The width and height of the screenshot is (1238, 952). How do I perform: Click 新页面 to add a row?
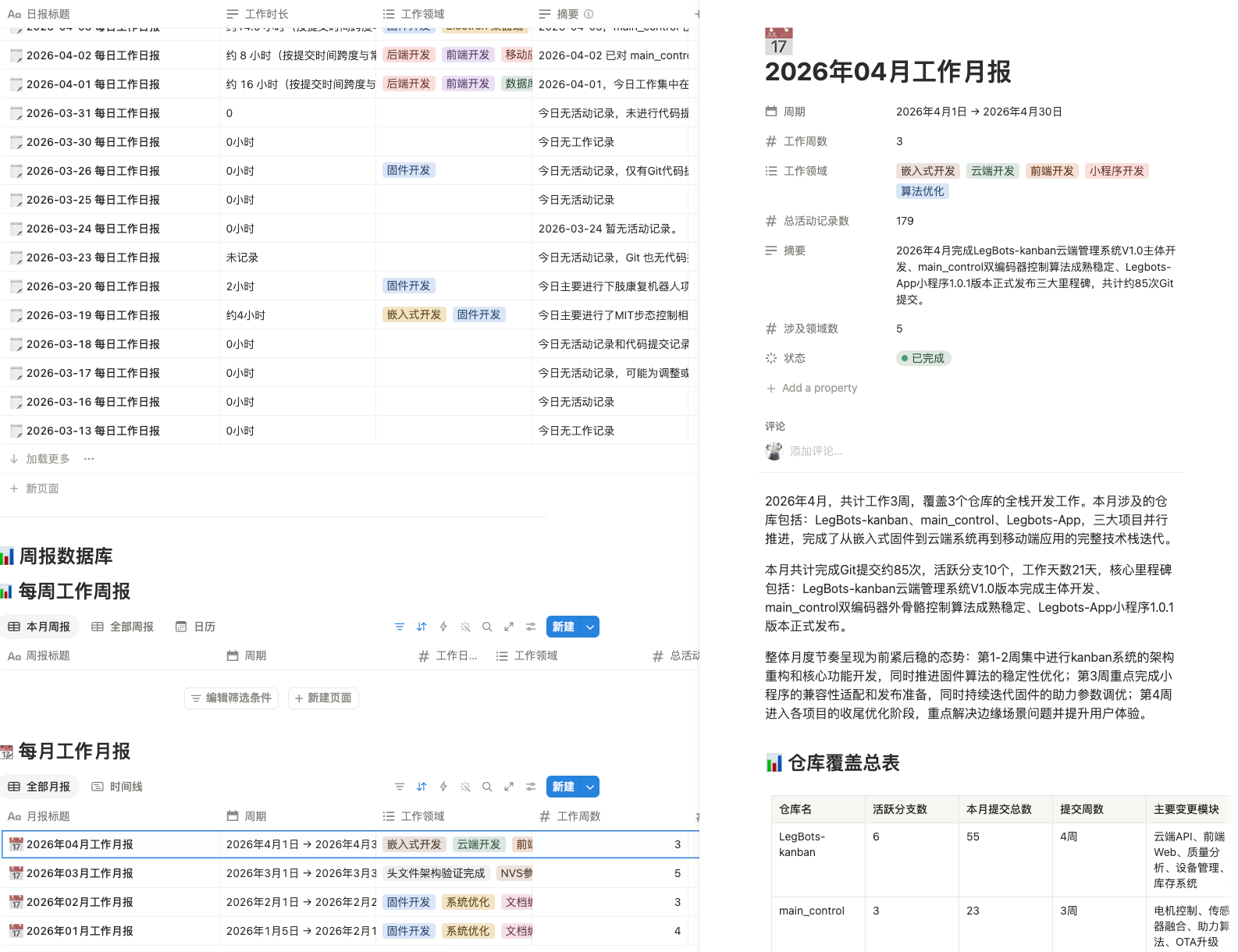coord(34,488)
